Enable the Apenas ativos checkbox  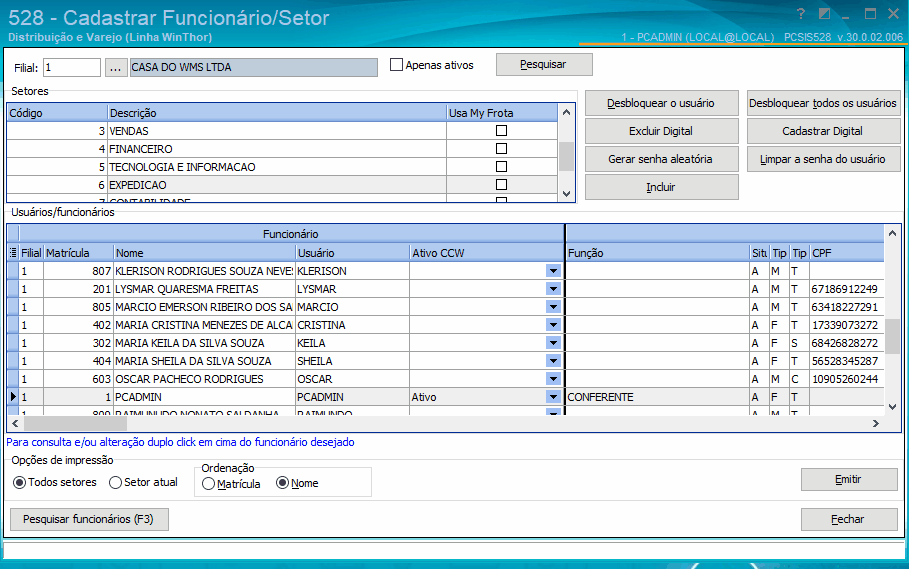click(x=397, y=65)
